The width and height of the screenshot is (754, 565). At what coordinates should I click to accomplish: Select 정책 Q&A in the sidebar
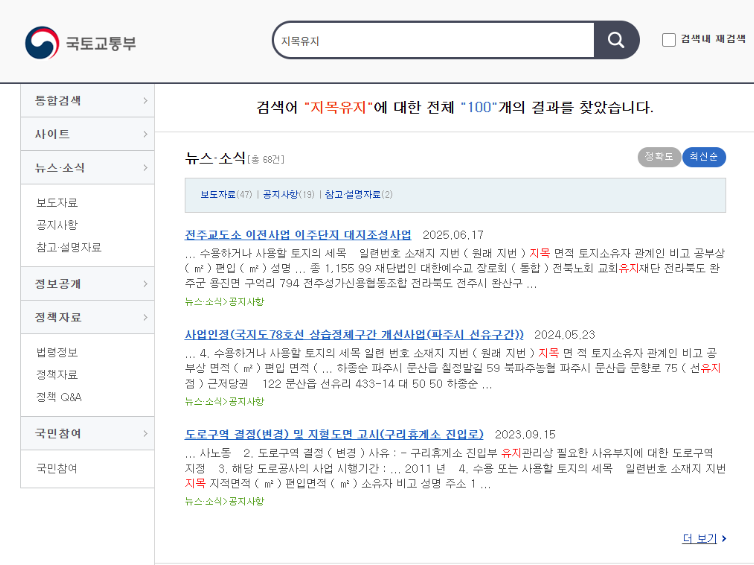(59, 396)
